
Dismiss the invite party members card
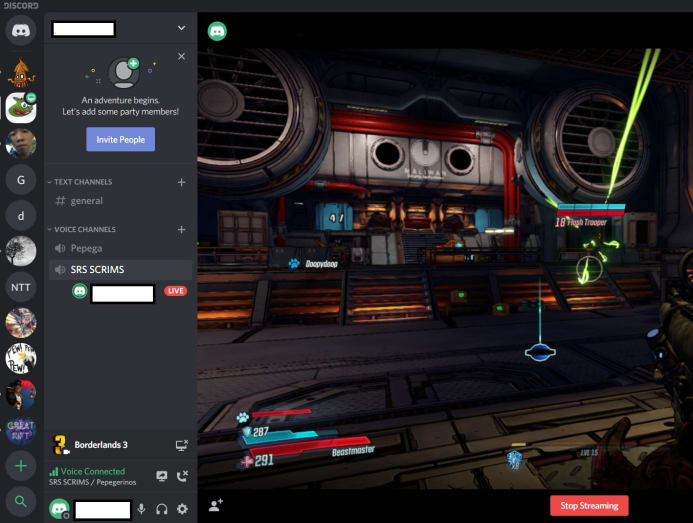click(181, 57)
